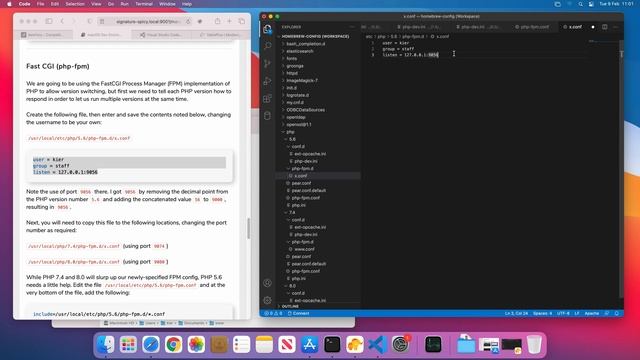Open the Help menu in menu bar
The width and height of the screenshot is (640, 360).
[x=187, y=4]
